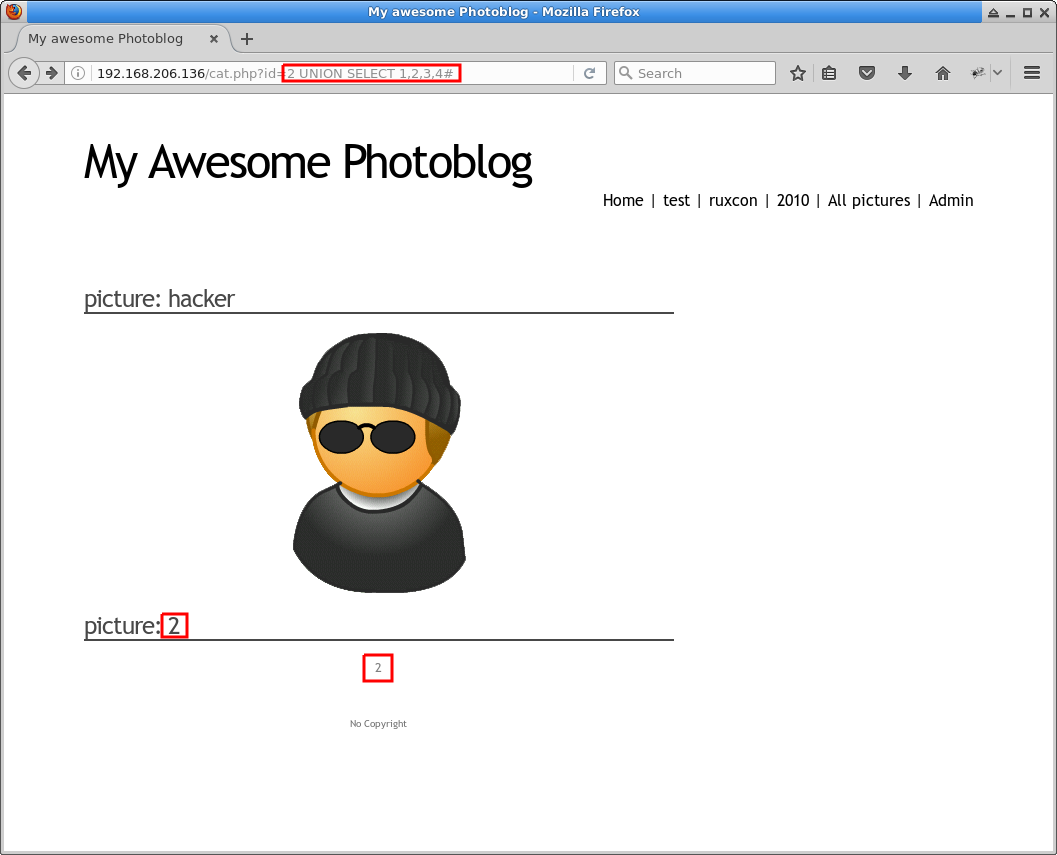Open the test category link
This screenshot has height=855, width=1057.
pyautogui.click(x=676, y=200)
